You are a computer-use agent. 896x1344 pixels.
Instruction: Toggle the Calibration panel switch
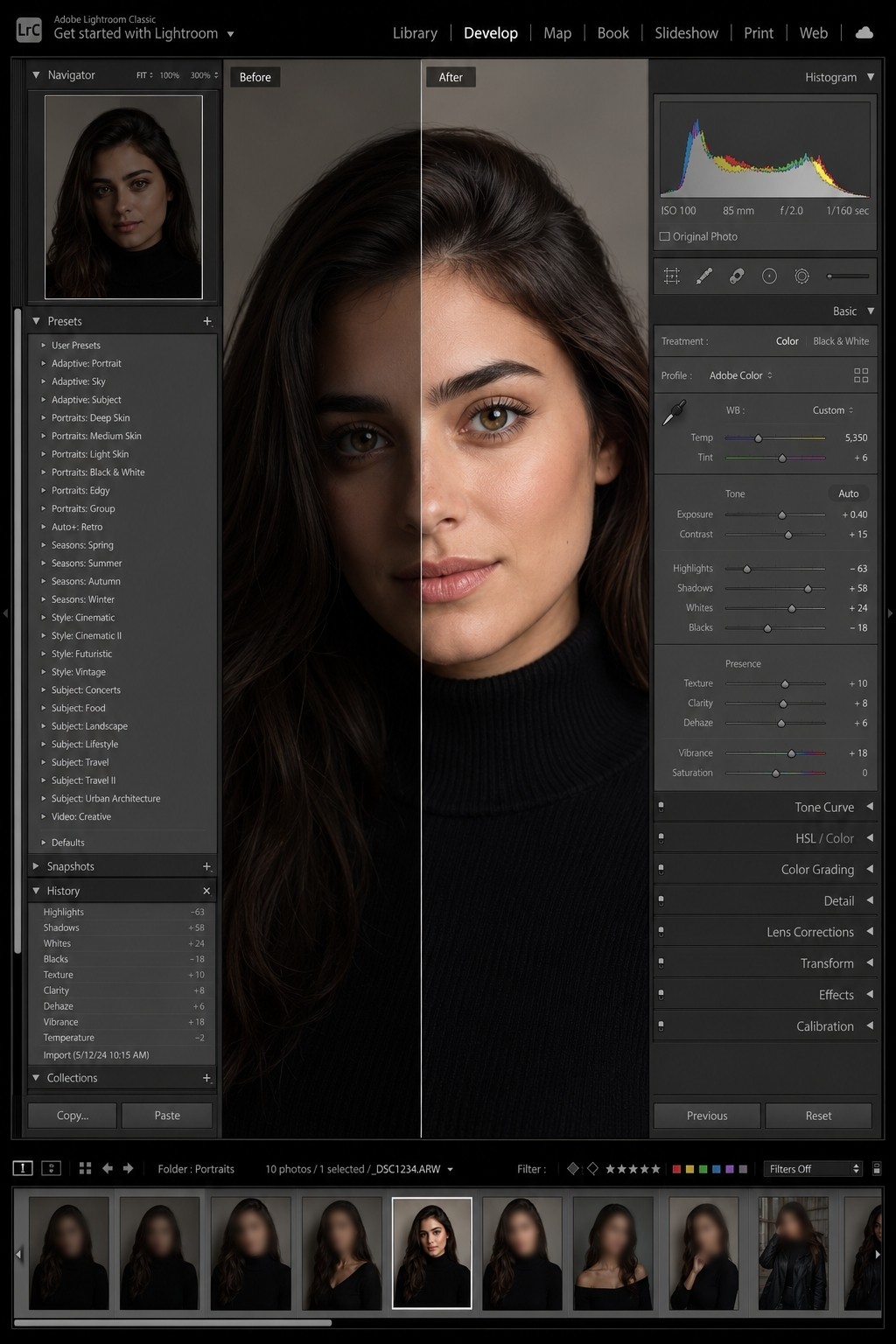[661, 1025]
